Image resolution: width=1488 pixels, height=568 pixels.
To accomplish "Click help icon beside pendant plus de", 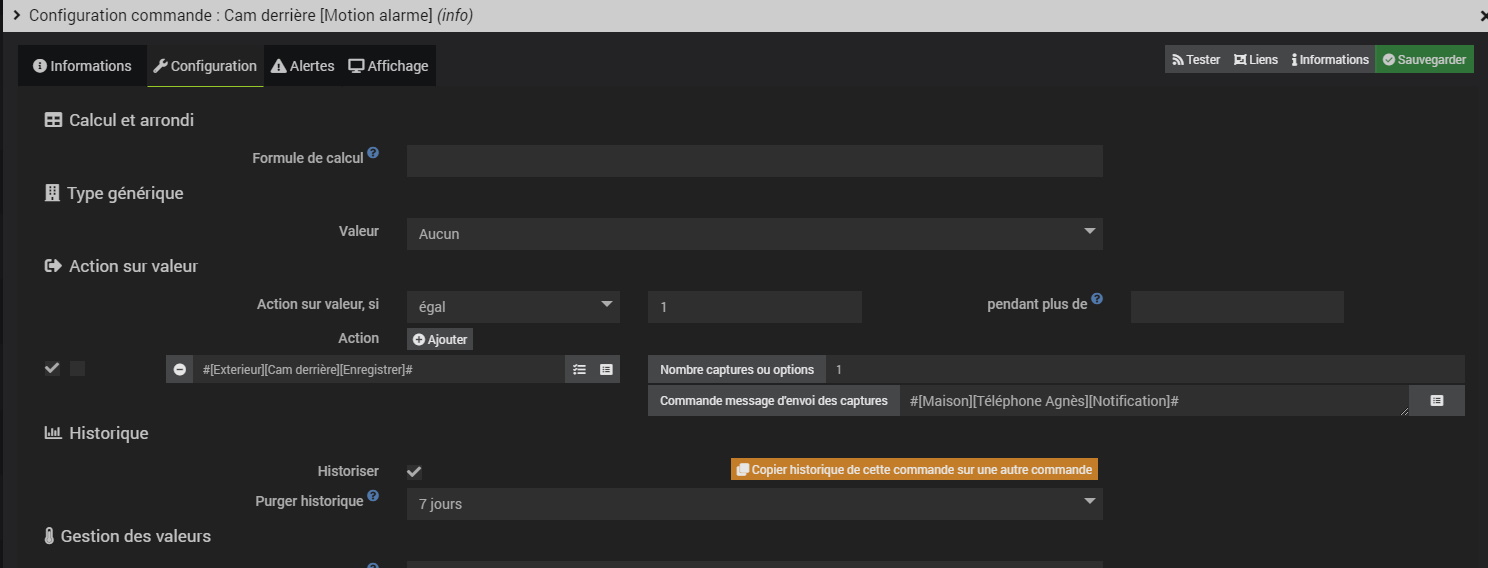I will 1097,299.
